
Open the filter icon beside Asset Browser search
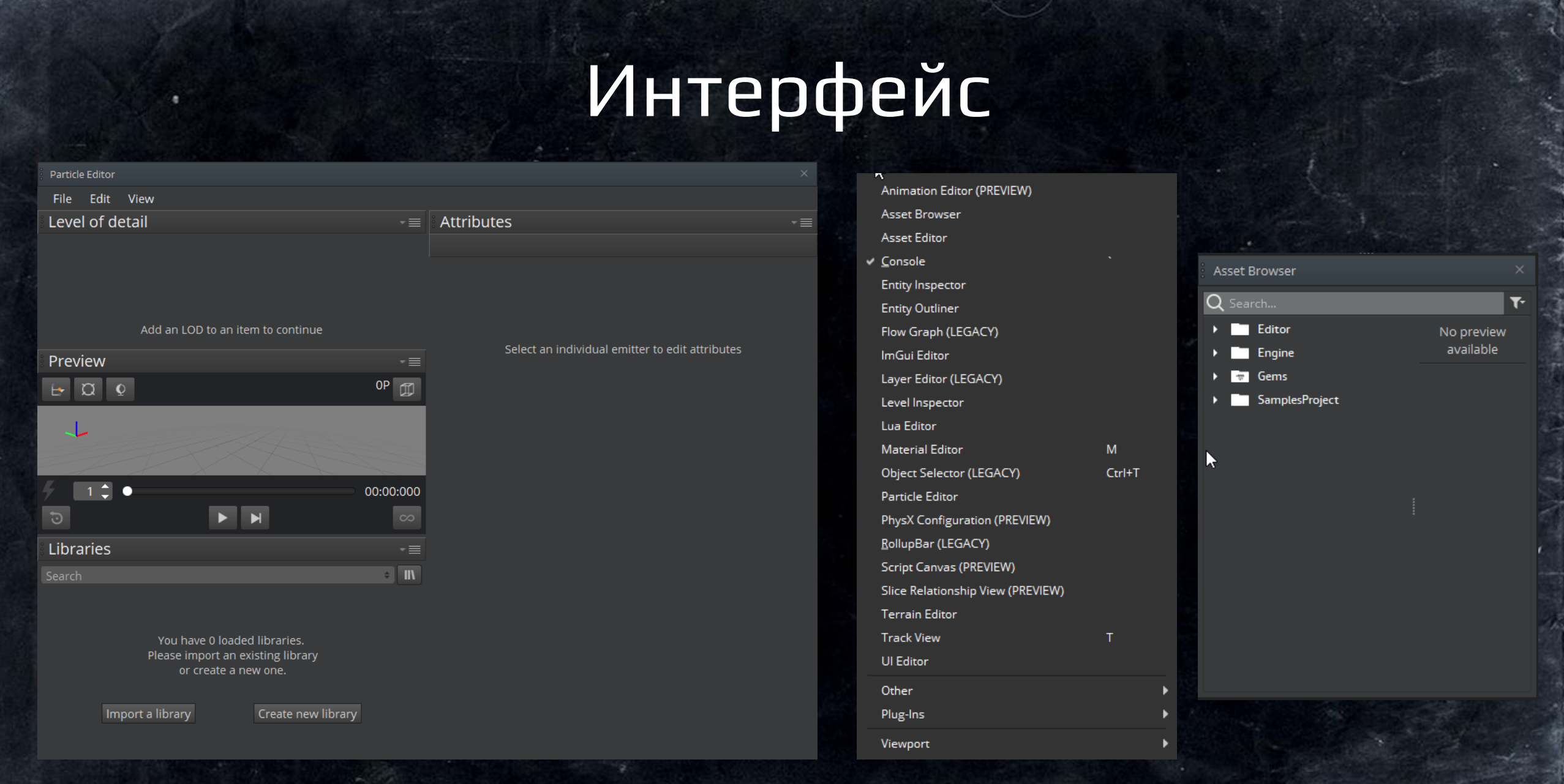click(1517, 302)
